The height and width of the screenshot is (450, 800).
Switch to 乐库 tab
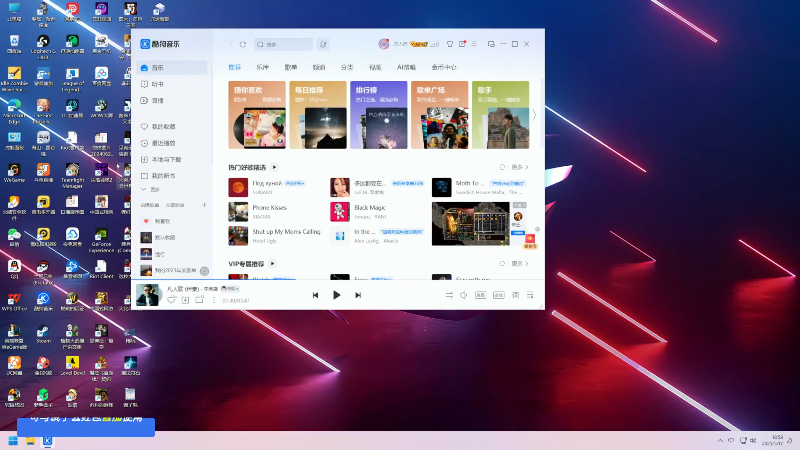click(262, 67)
